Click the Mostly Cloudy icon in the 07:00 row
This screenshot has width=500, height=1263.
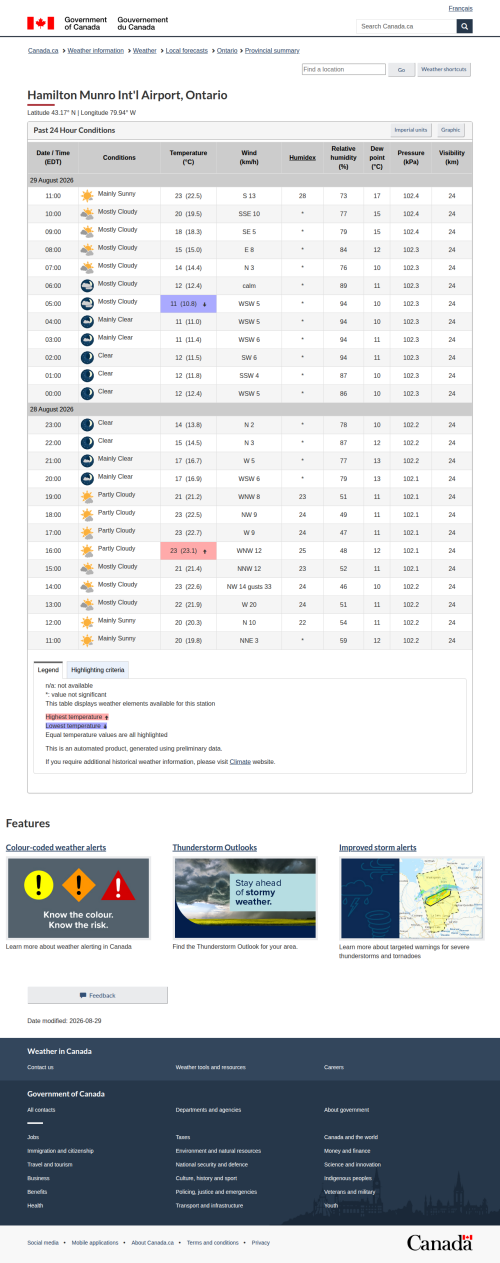click(x=87, y=268)
